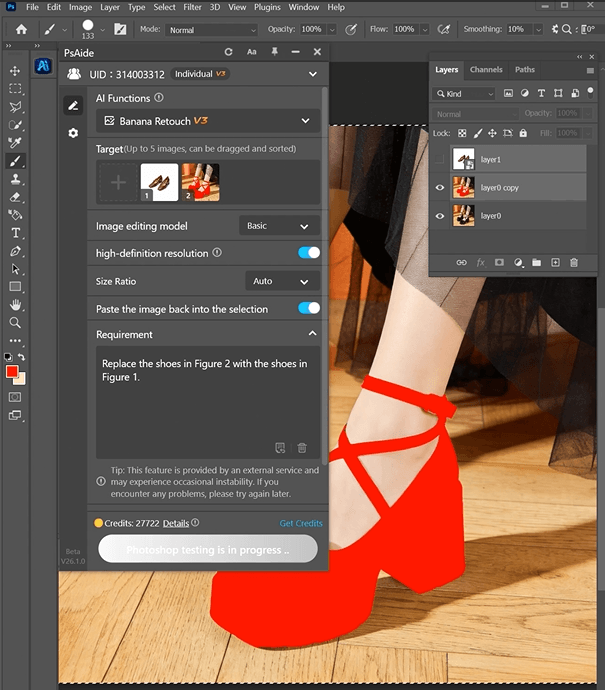Toggle lock transparent pixels
The height and width of the screenshot is (690, 605).
point(462,133)
